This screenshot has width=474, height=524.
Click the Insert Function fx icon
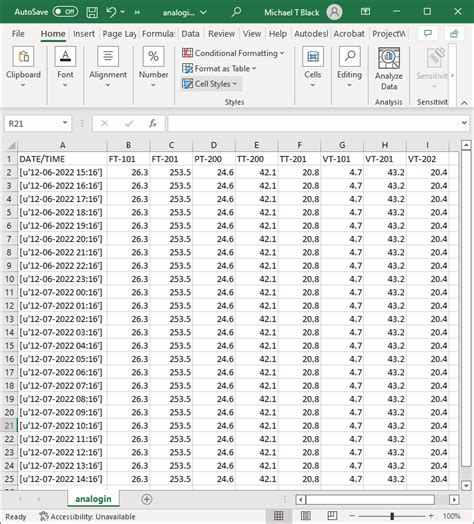pyautogui.click(x=153, y=124)
